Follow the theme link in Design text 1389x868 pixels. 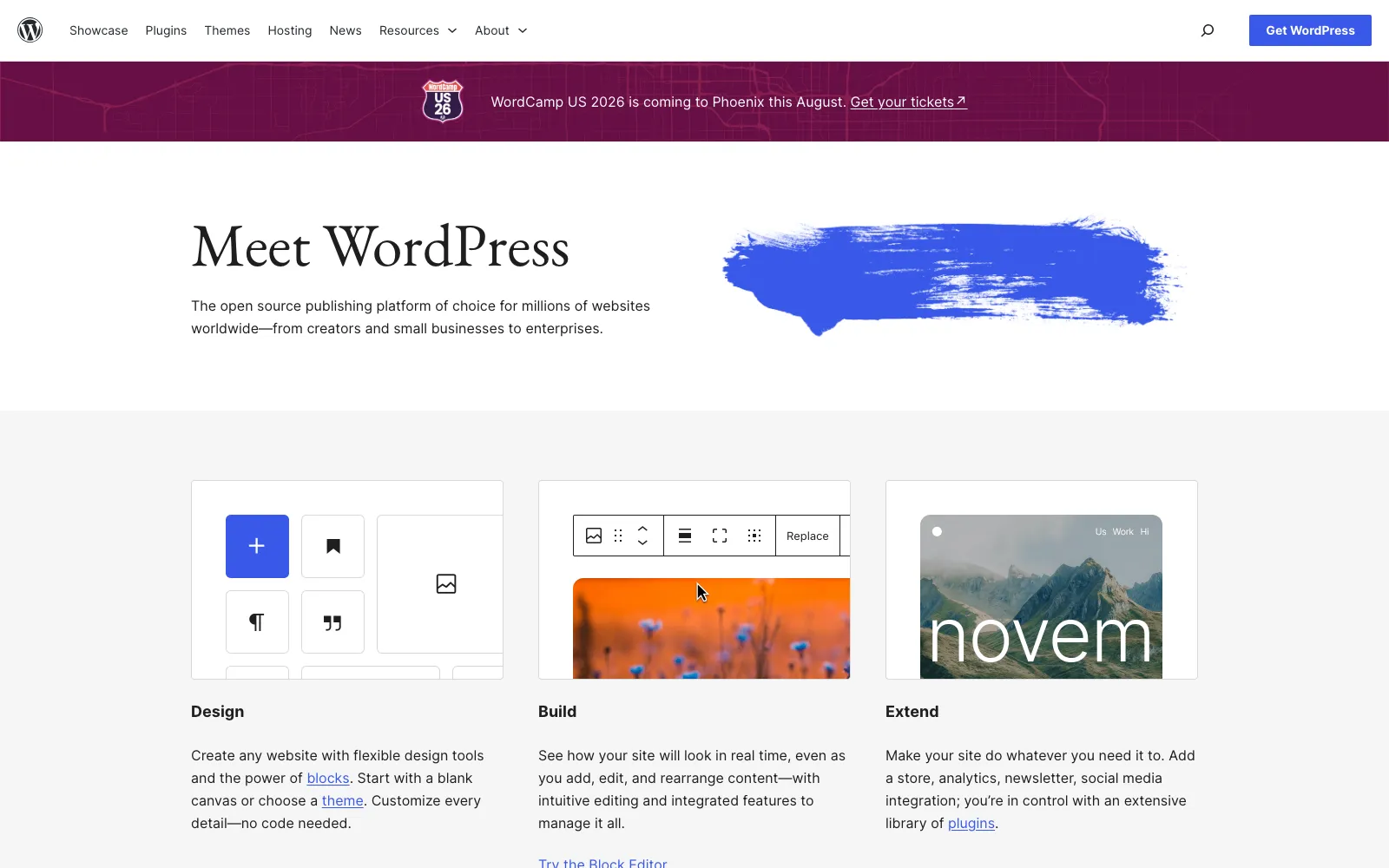click(x=343, y=800)
